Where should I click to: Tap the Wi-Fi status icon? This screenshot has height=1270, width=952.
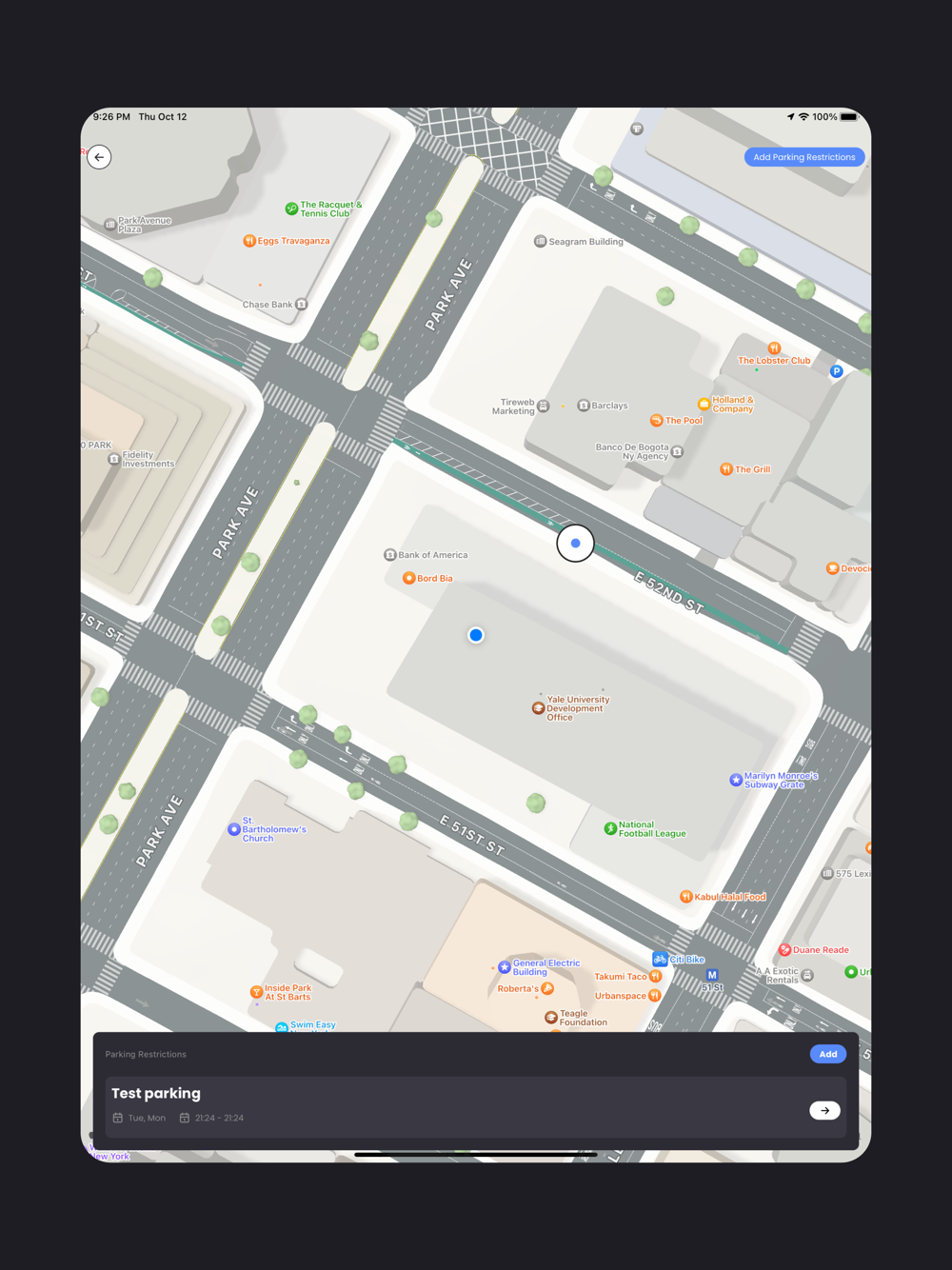tap(803, 117)
